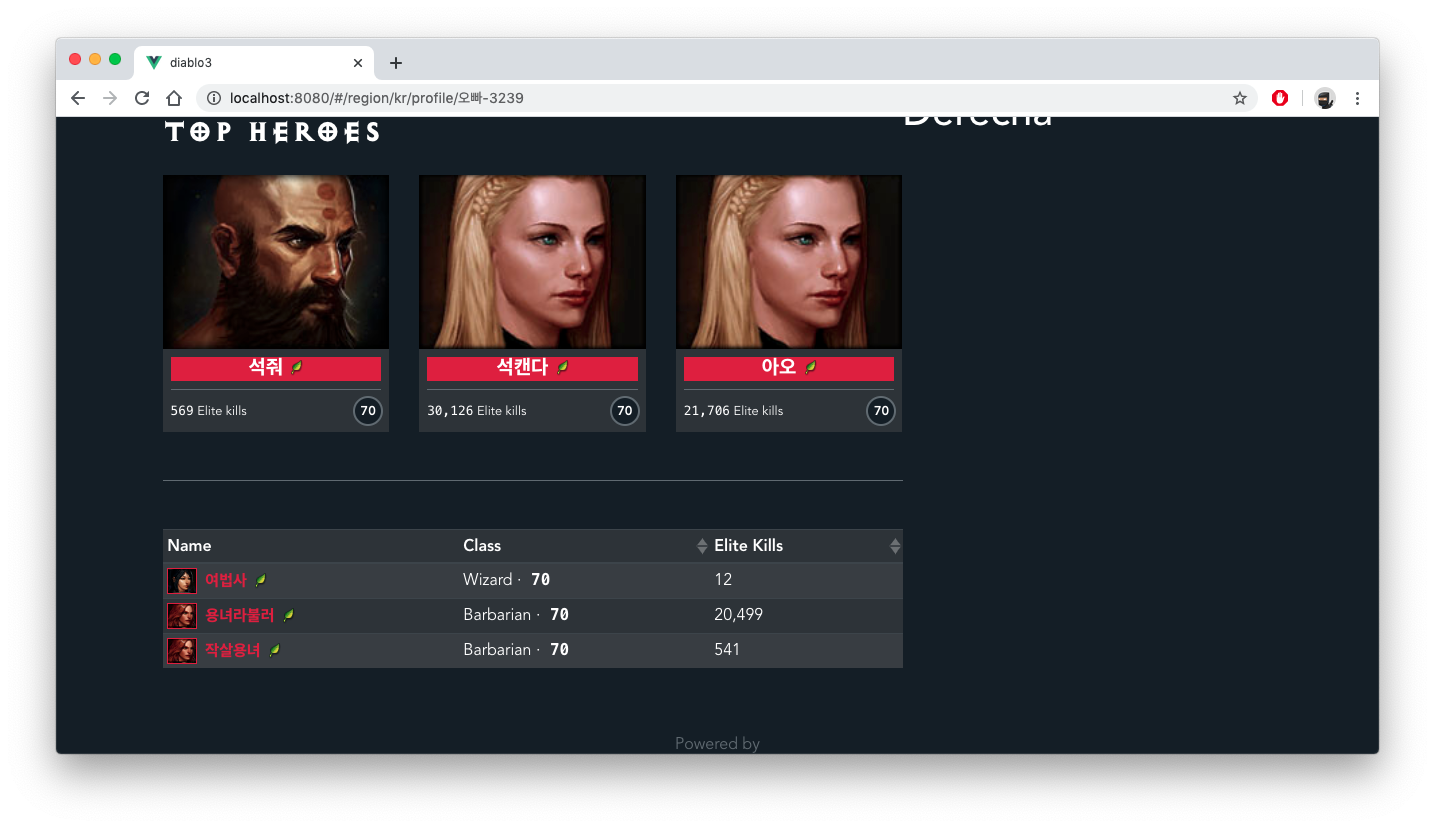Open the 아오 hero portrait
Viewport: 1435px width, 828px height.
tap(789, 262)
